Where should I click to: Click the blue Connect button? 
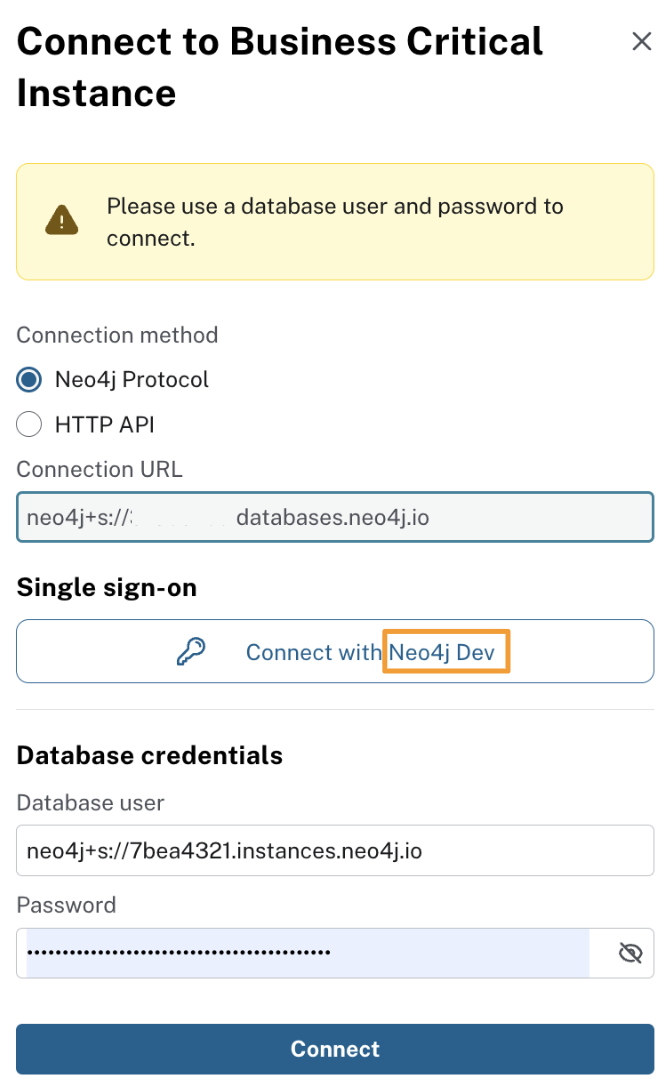[x=335, y=1049]
